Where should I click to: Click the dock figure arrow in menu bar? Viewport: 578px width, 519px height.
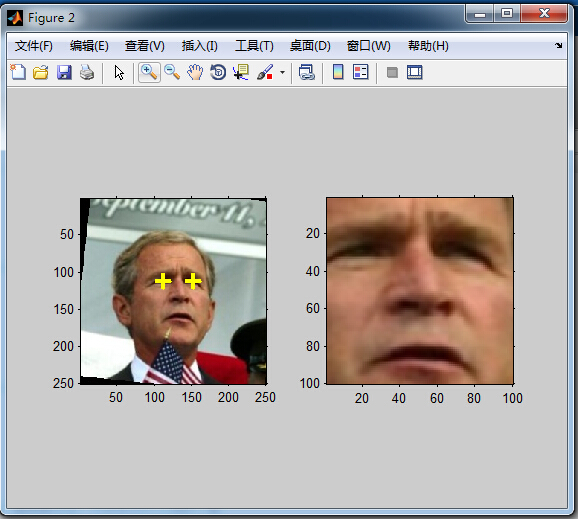558,46
